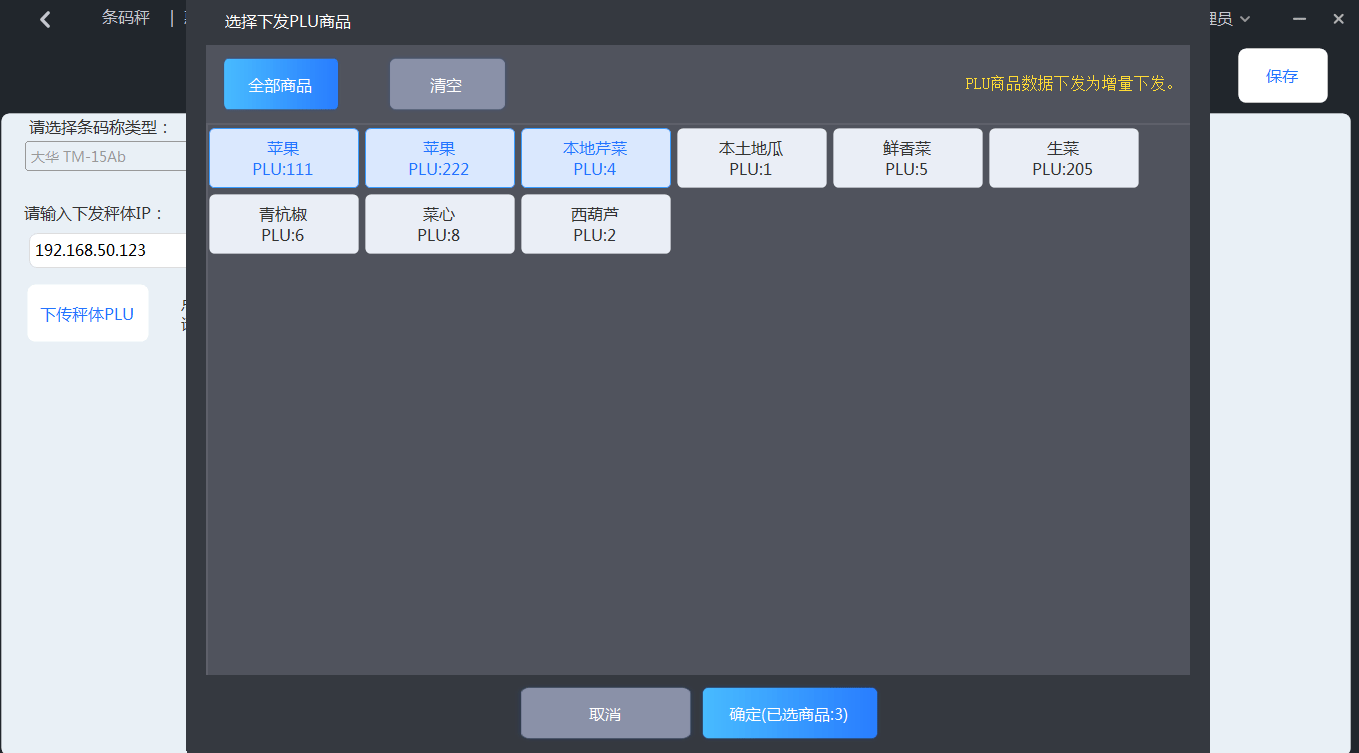Click the dialog title 选择下发PLU商品

point(288,22)
